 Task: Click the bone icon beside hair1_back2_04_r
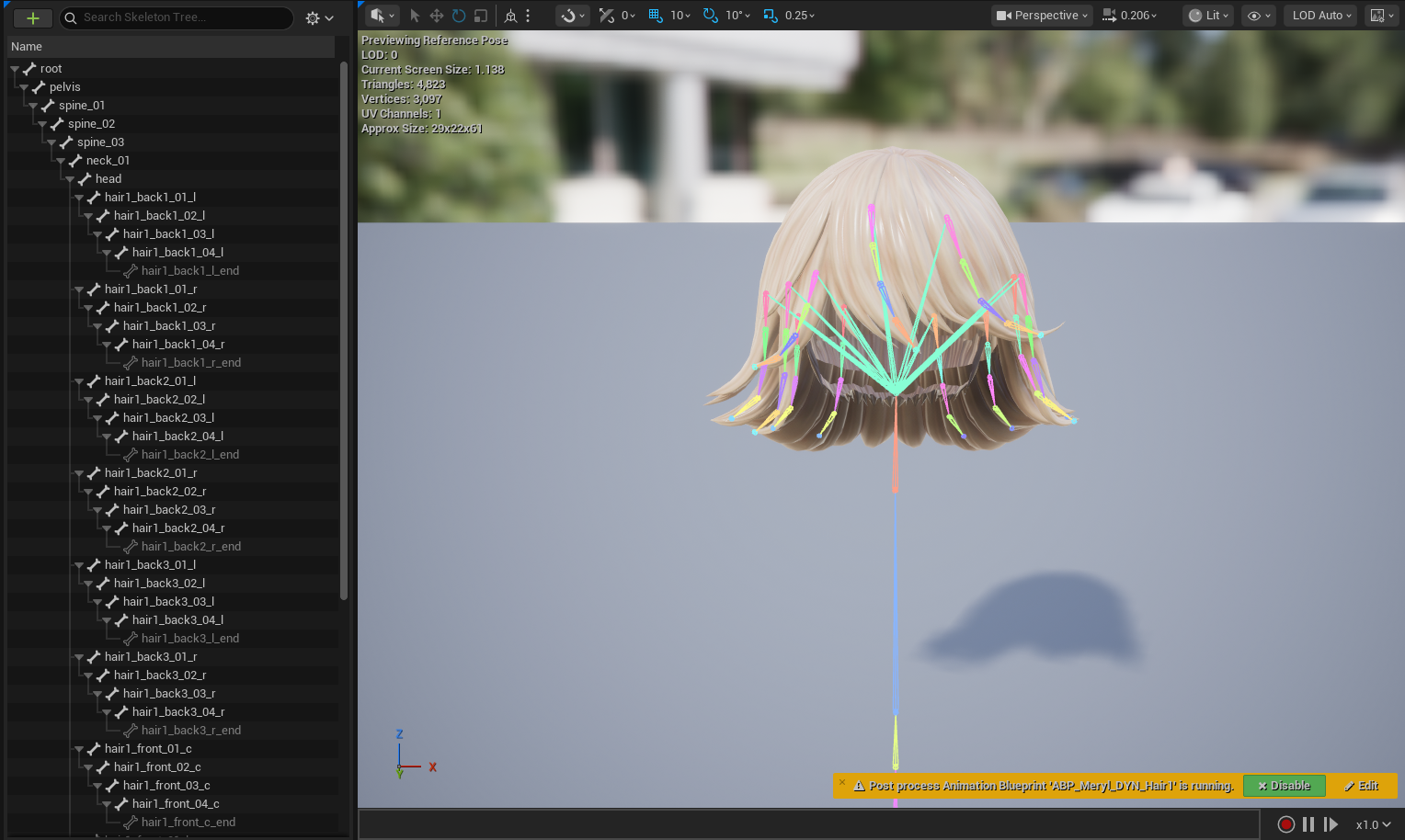click(x=121, y=528)
